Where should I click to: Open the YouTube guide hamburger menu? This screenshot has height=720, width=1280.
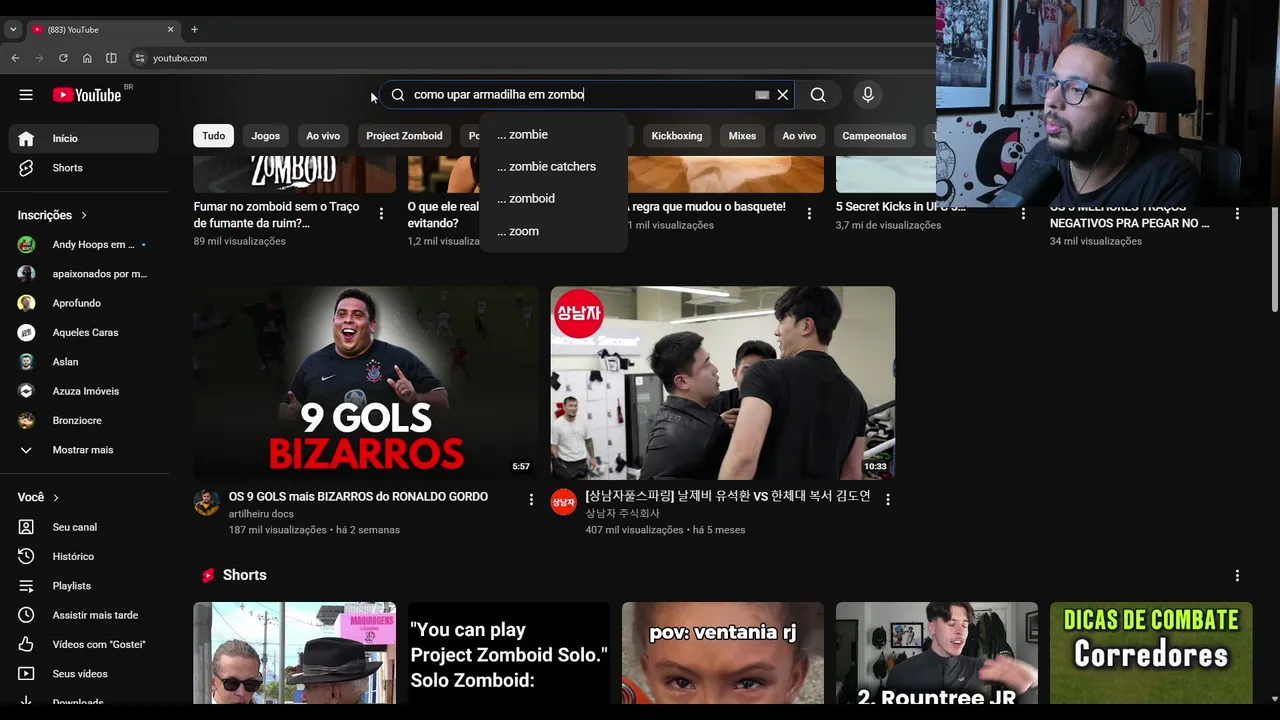tap(26, 95)
